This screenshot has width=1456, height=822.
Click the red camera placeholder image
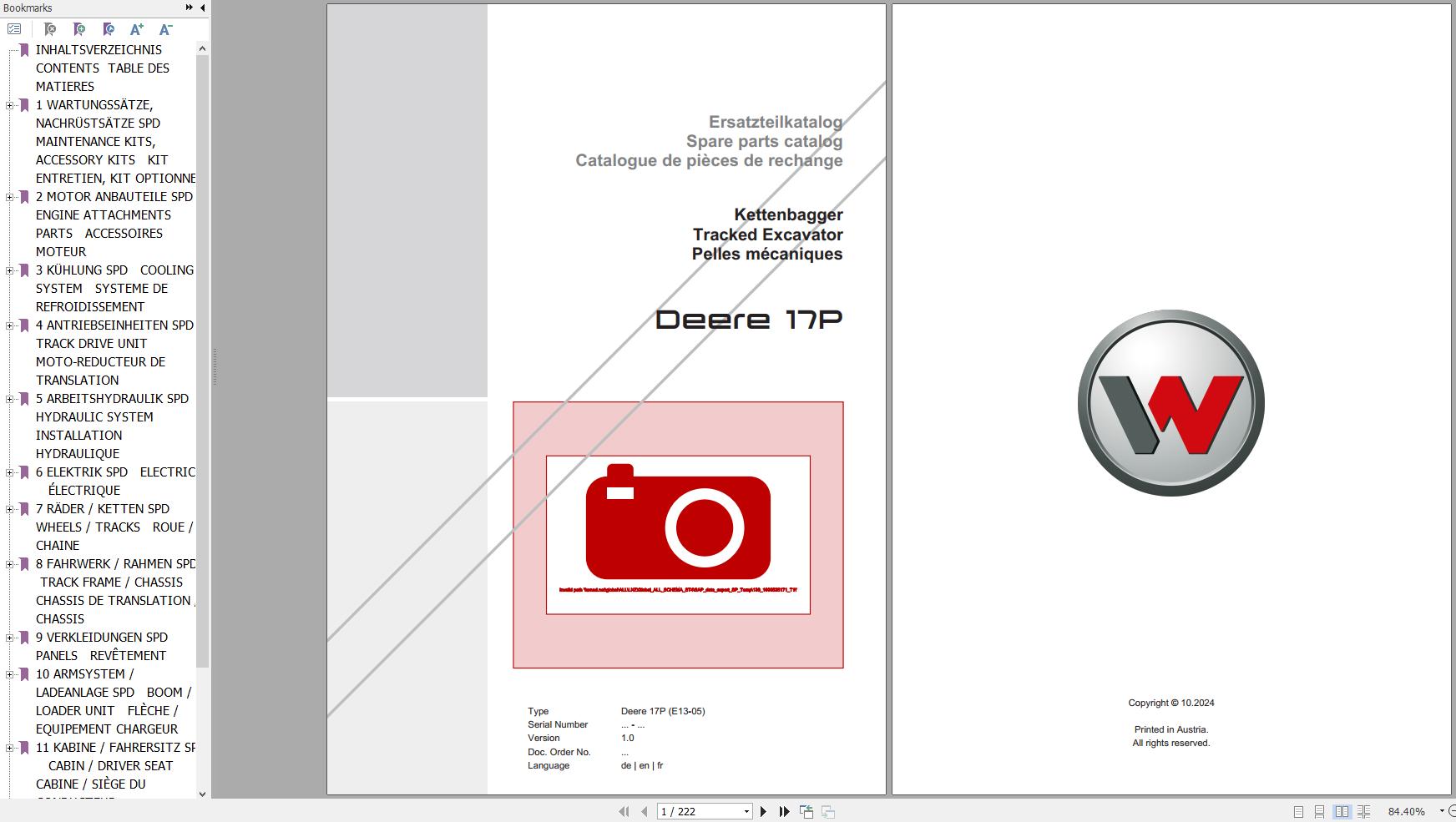(x=678, y=535)
